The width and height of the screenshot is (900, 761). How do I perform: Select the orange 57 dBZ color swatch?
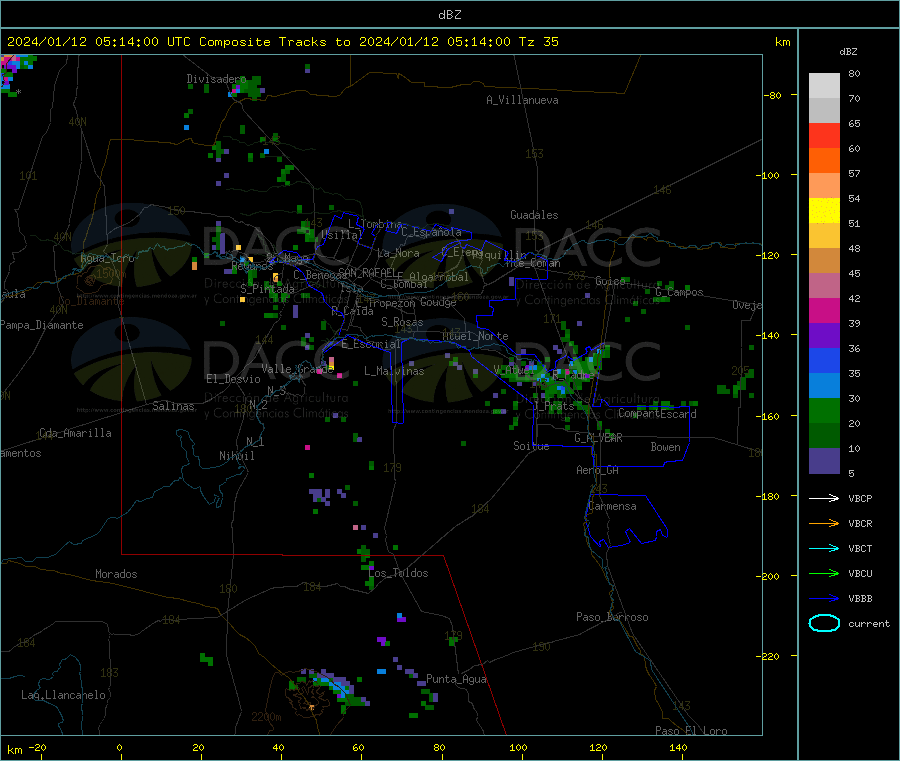[824, 161]
